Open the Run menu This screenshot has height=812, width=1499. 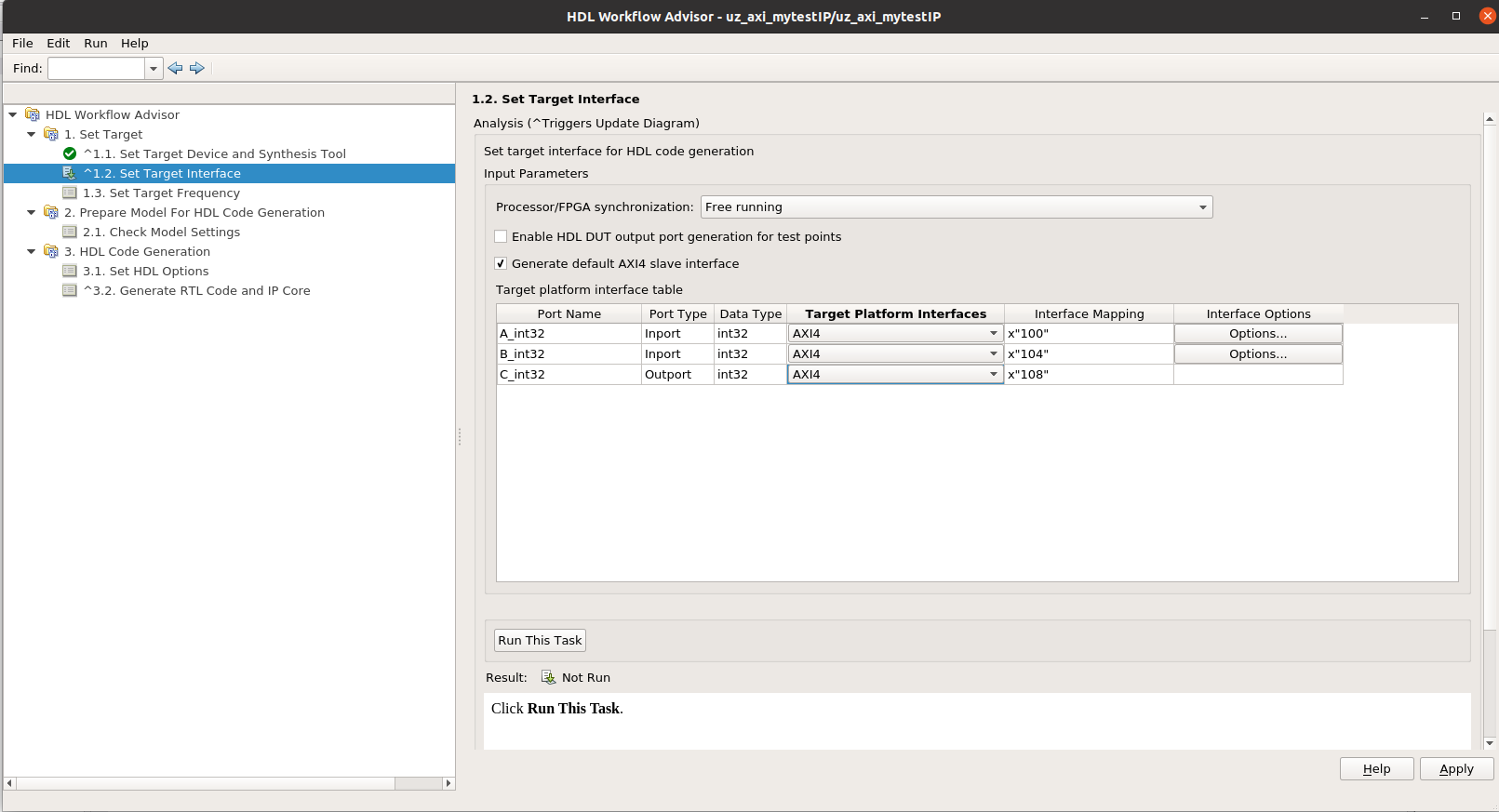point(95,43)
